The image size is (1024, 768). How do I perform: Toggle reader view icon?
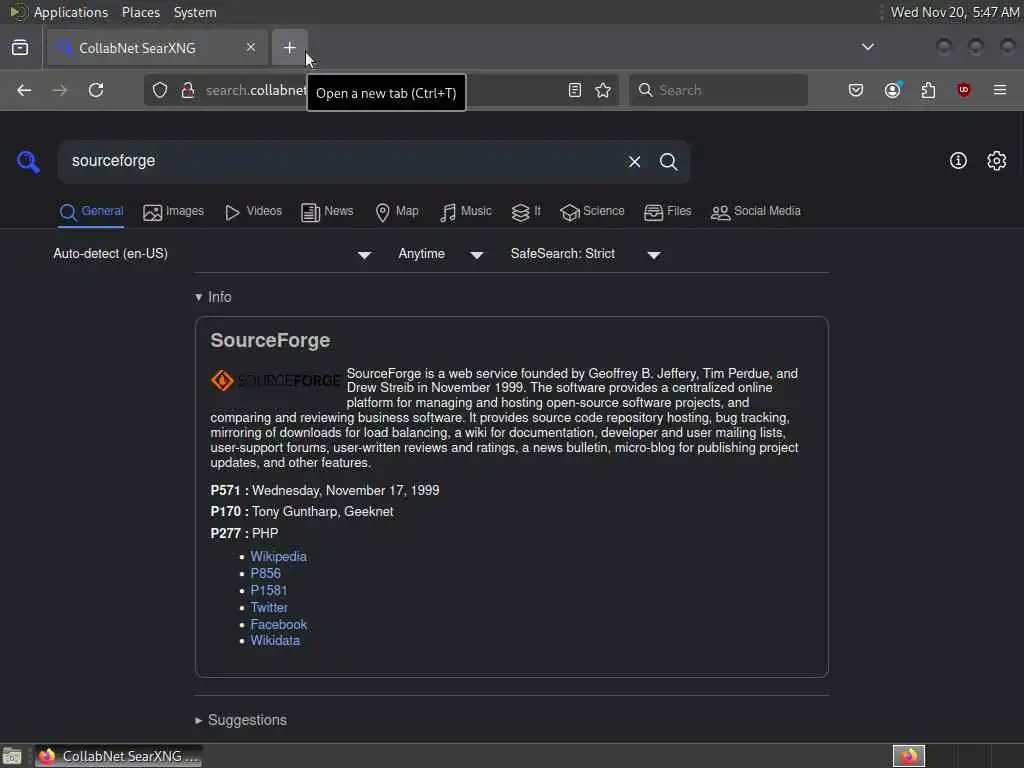tap(575, 90)
